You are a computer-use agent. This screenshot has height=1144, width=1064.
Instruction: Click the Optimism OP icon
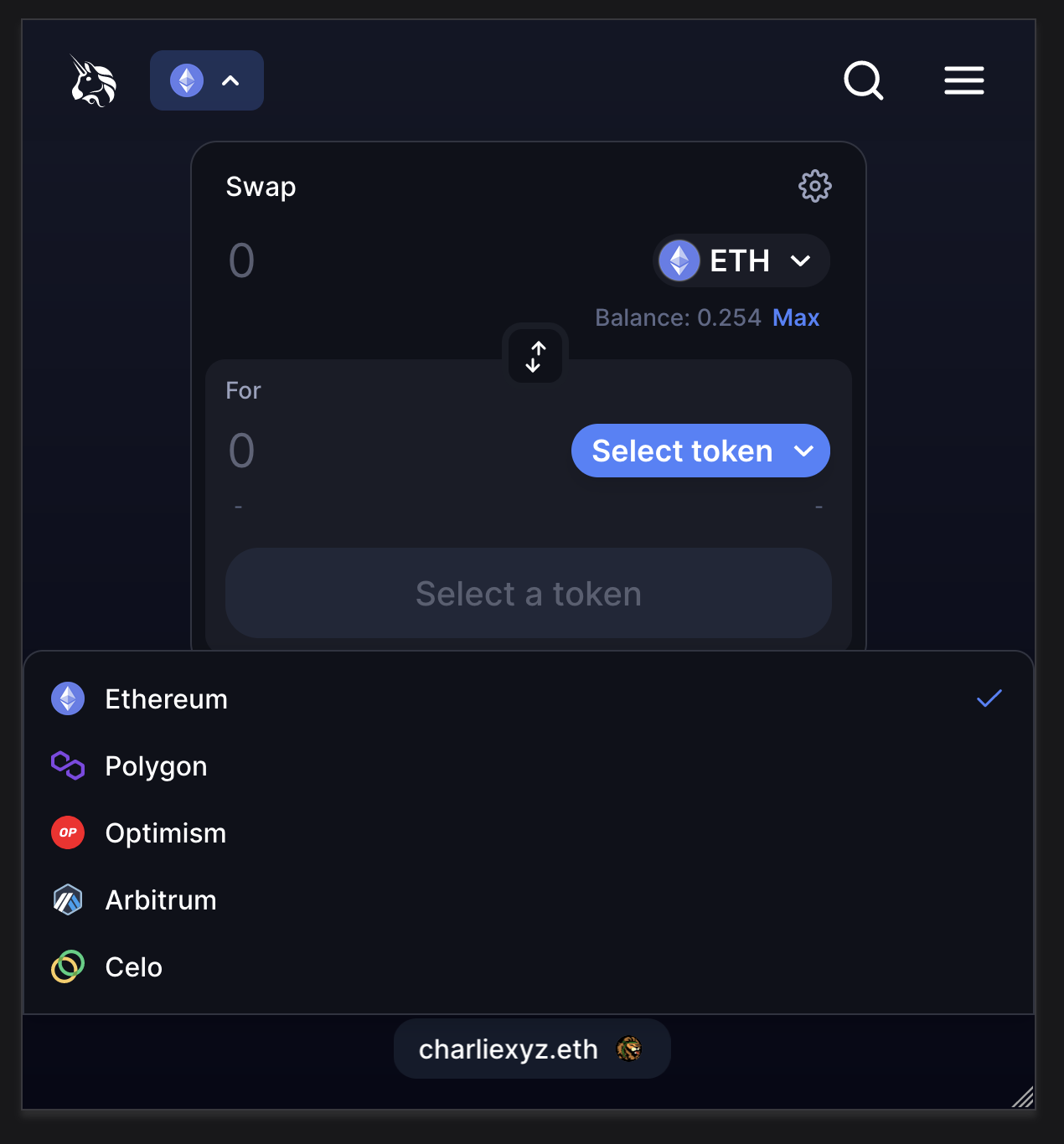pyautogui.click(x=67, y=832)
